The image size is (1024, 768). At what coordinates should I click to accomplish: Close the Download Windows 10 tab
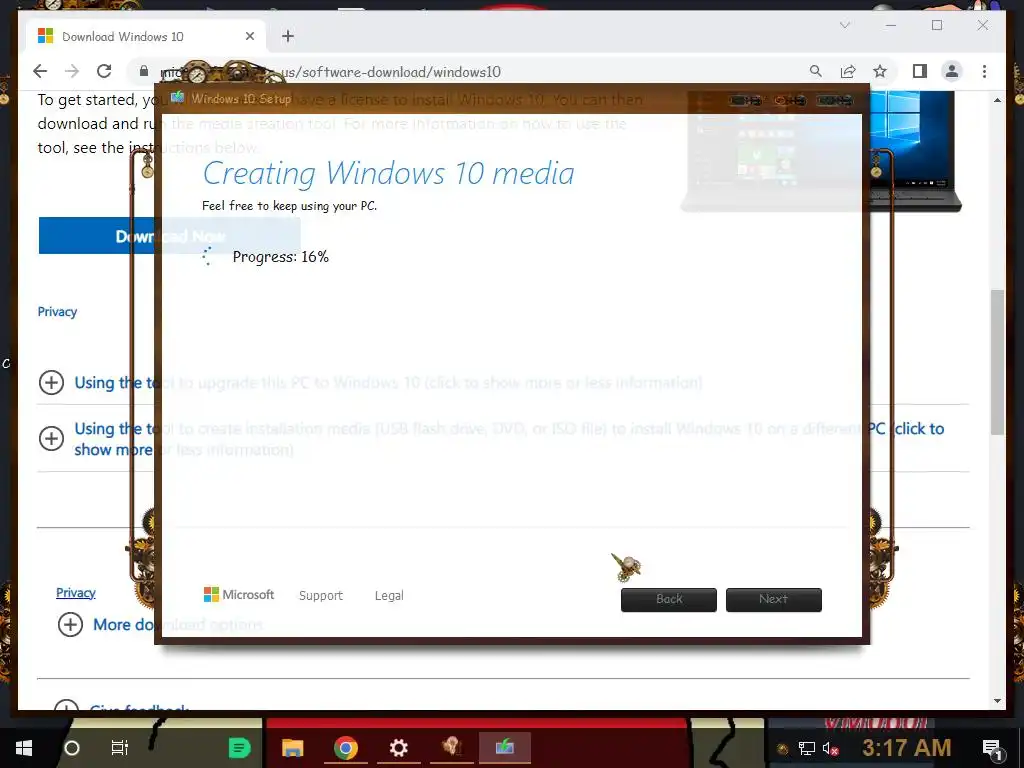tap(249, 37)
